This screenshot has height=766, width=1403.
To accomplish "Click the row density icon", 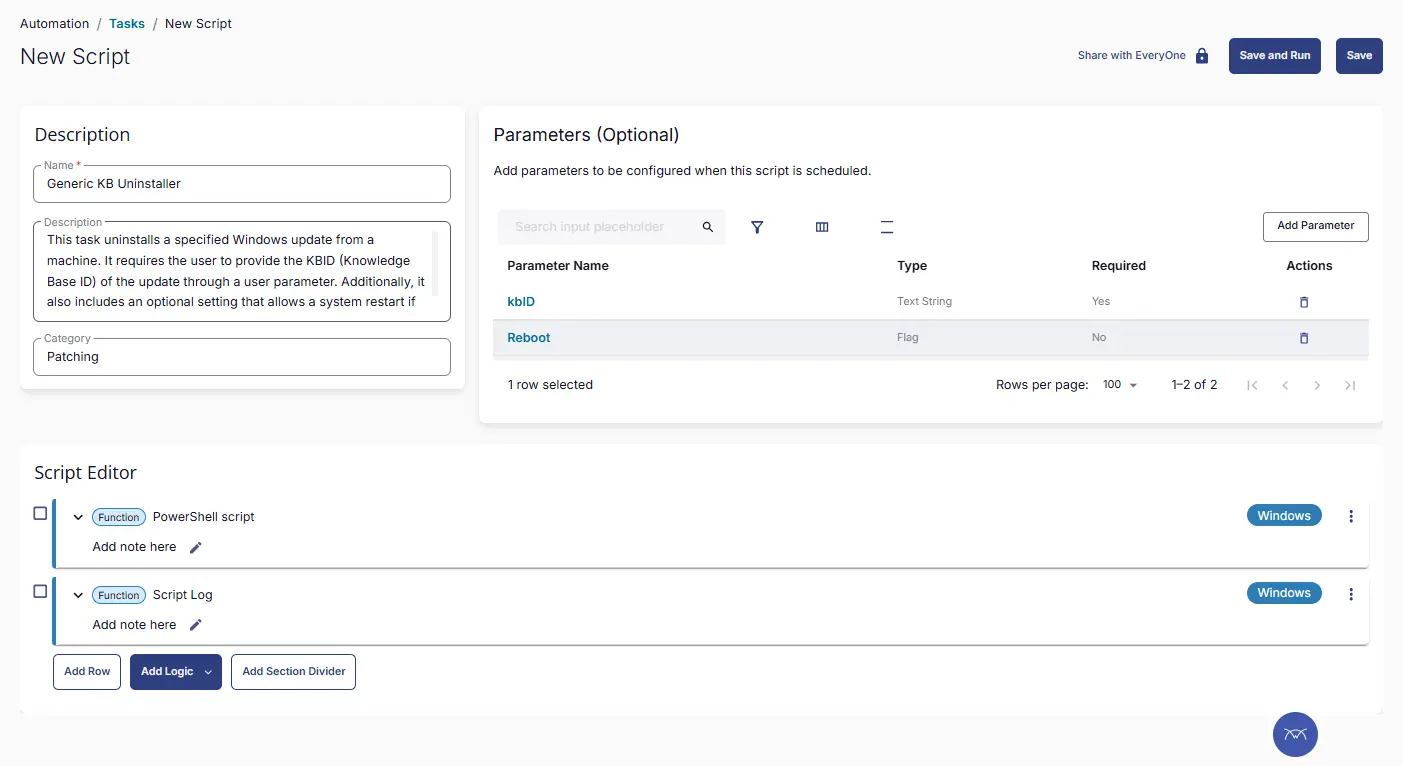I will pyautogui.click(x=887, y=228).
